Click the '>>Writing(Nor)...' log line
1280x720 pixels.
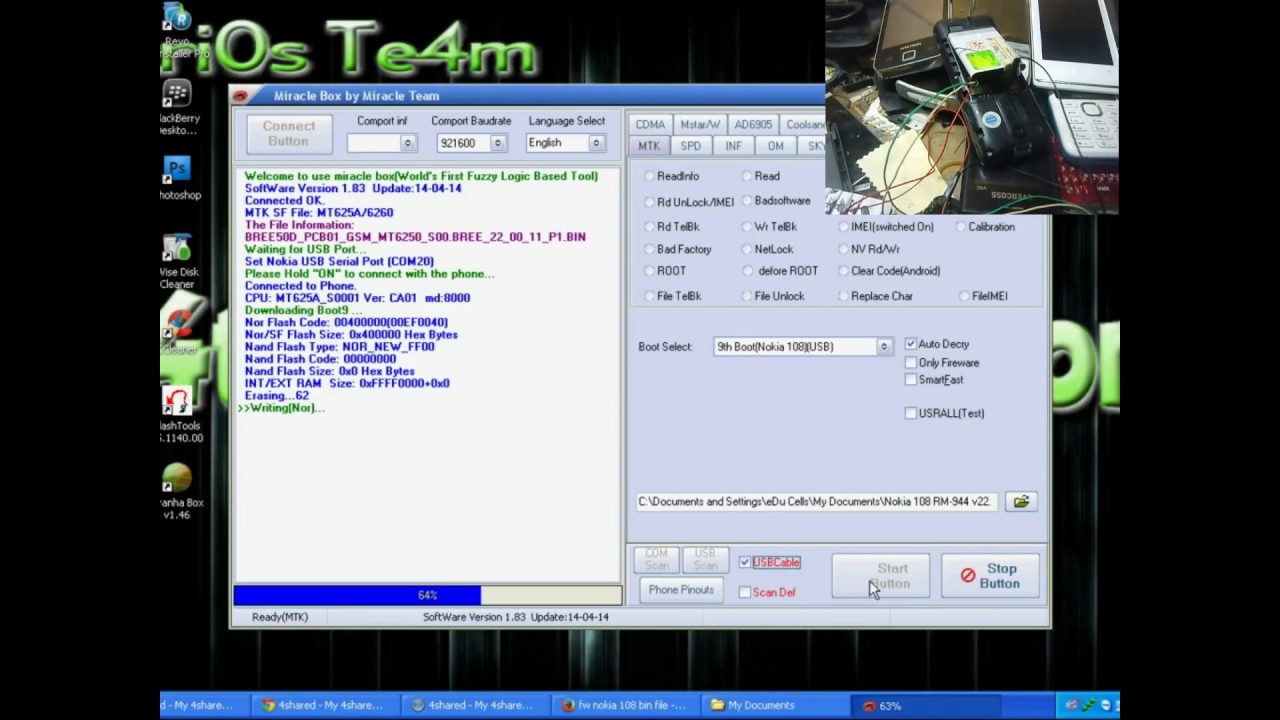pyautogui.click(x=282, y=408)
